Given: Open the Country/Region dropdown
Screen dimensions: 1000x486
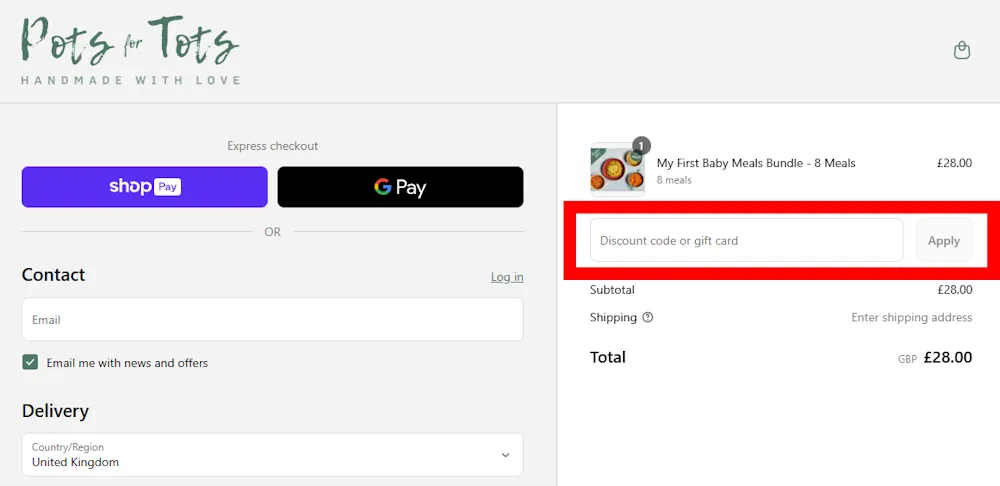Looking at the screenshot, I should point(272,455).
